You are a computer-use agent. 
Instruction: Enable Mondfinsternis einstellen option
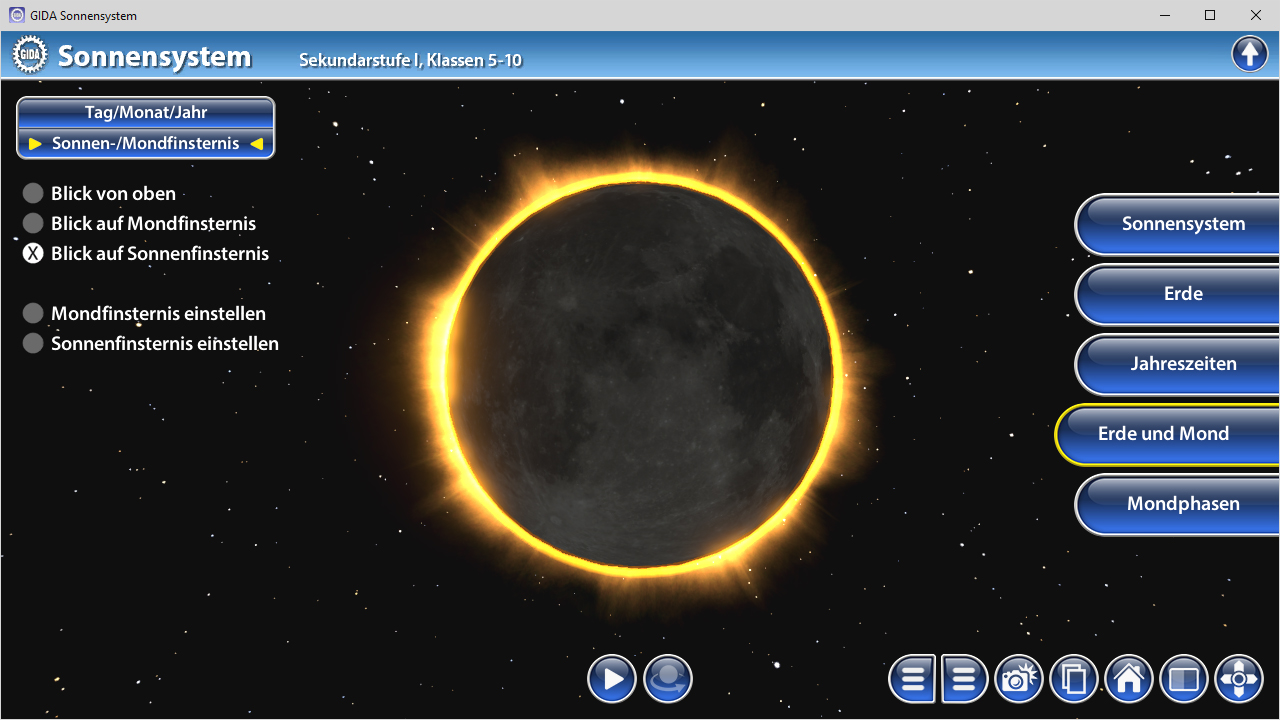[x=33, y=314]
